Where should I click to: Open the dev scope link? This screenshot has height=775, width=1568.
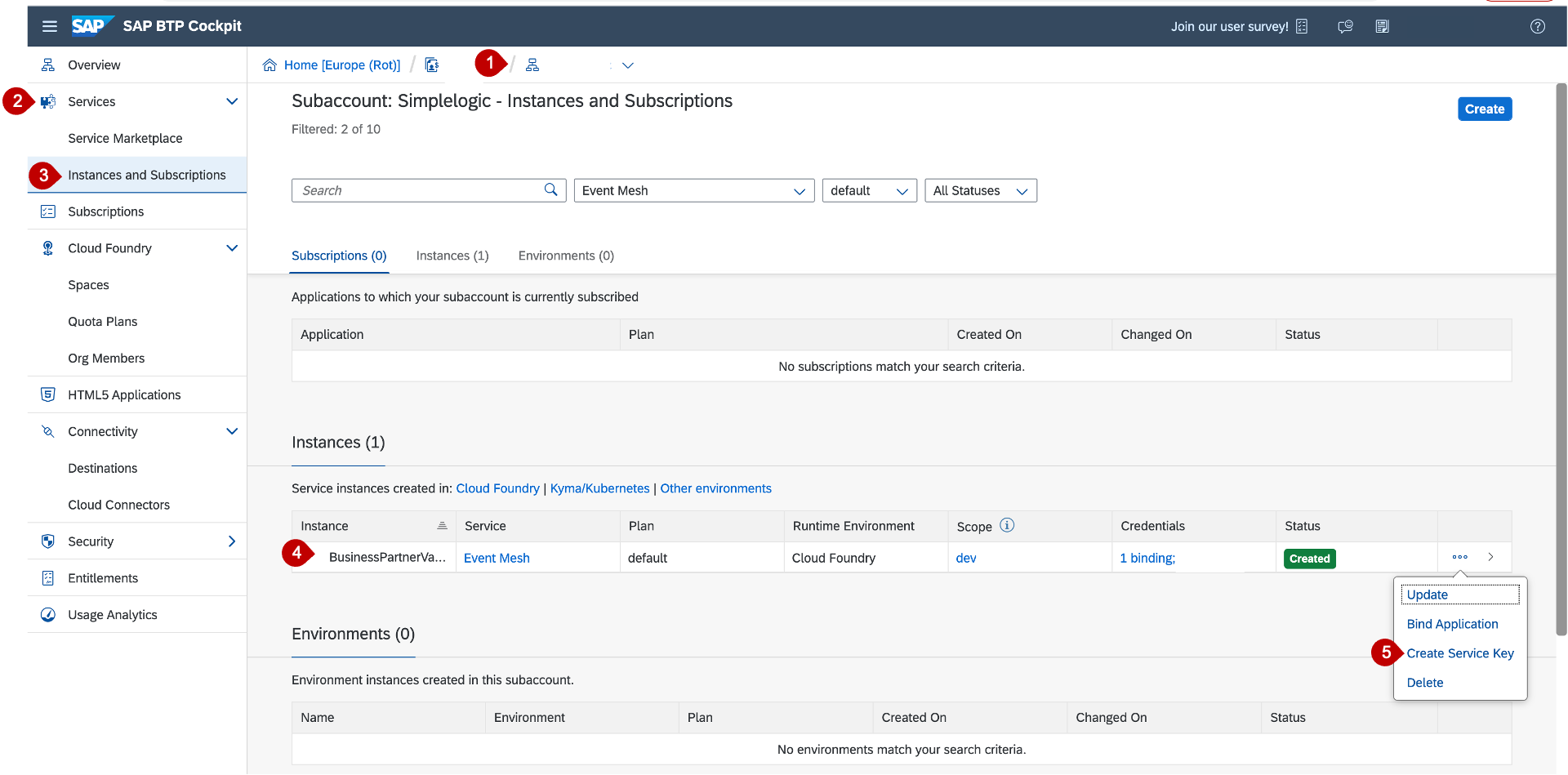(x=965, y=558)
